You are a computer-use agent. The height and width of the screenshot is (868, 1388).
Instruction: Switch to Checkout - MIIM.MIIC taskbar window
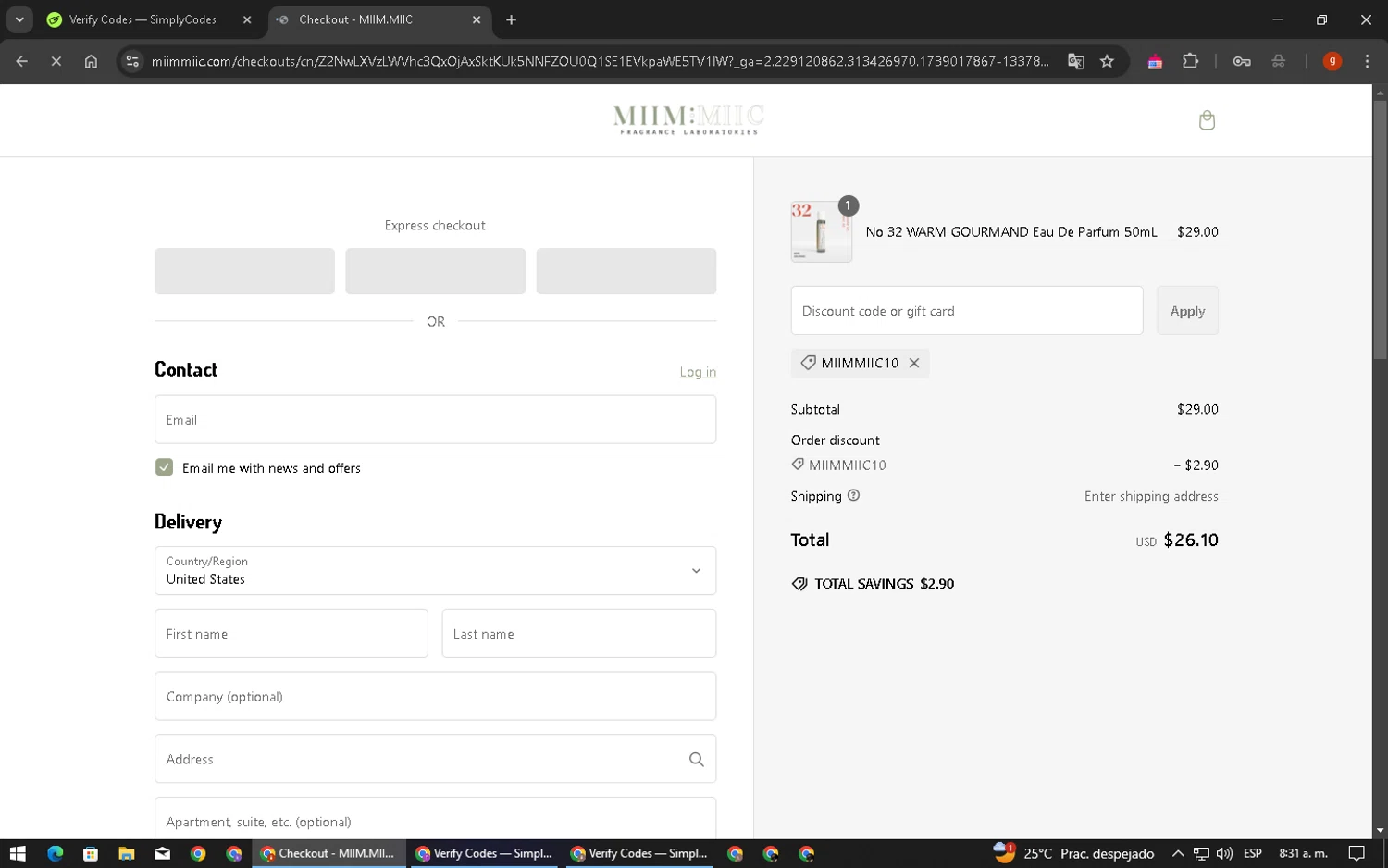pyautogui.click(x=328, y=853)
